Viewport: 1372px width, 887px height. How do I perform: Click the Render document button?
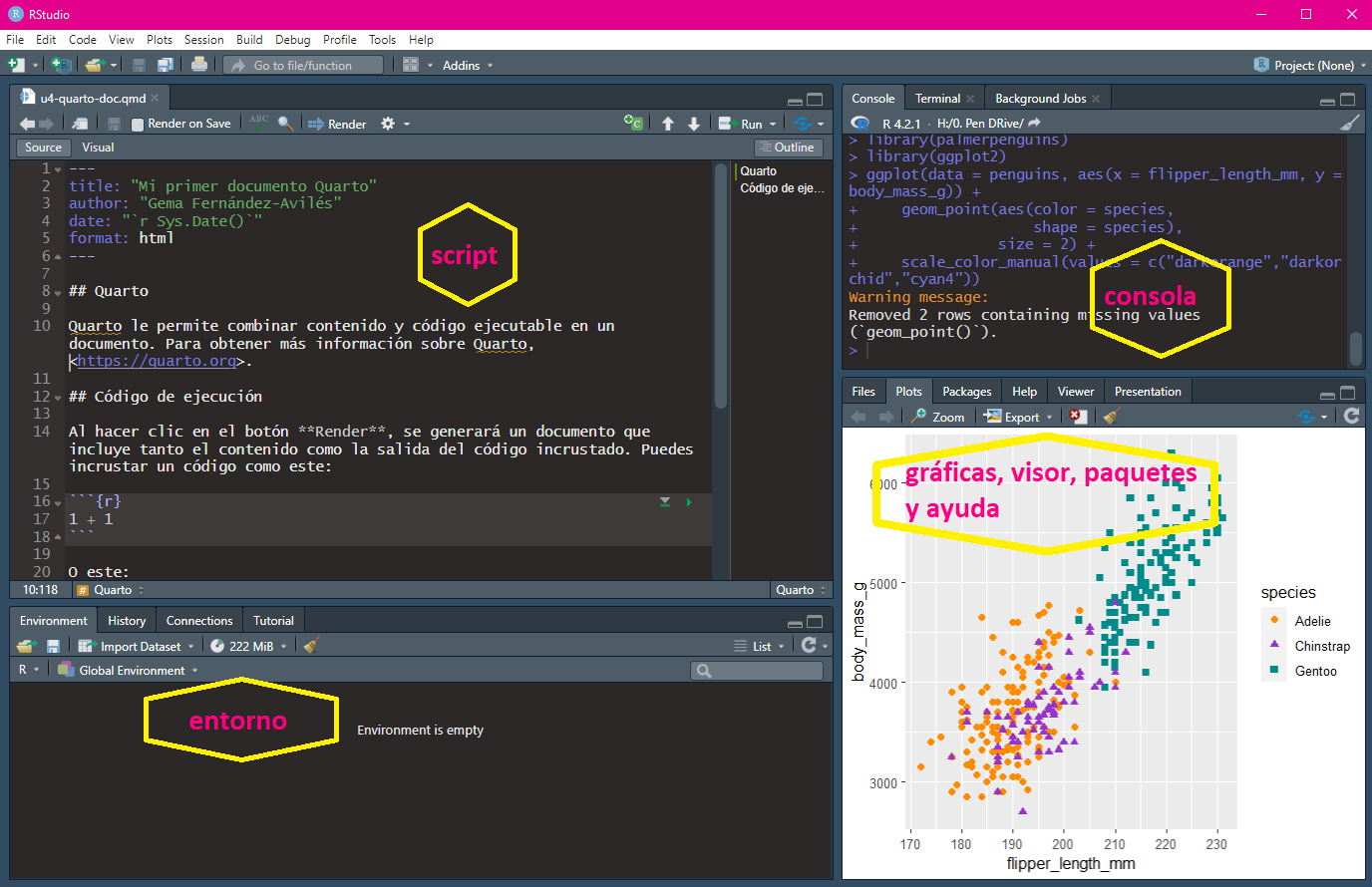(337, 124)
